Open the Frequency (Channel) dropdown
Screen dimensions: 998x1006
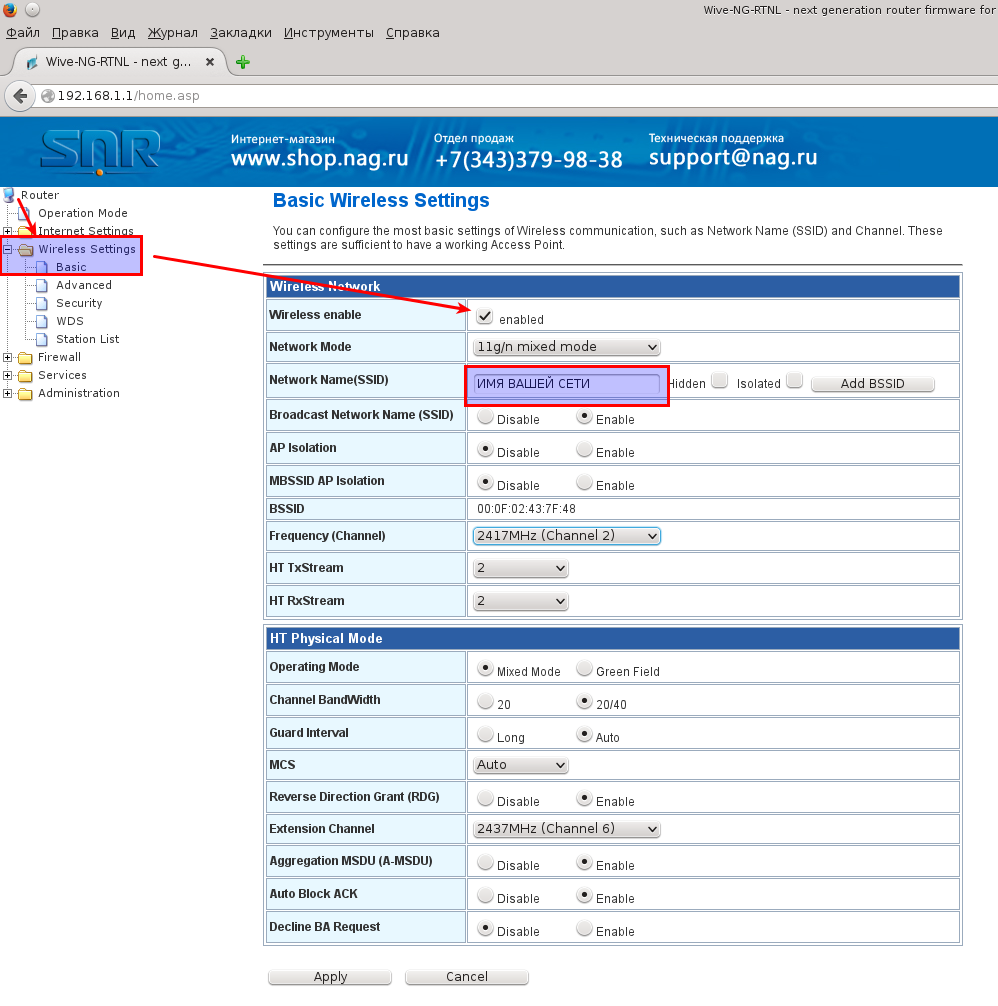click(x=566, y=536)
